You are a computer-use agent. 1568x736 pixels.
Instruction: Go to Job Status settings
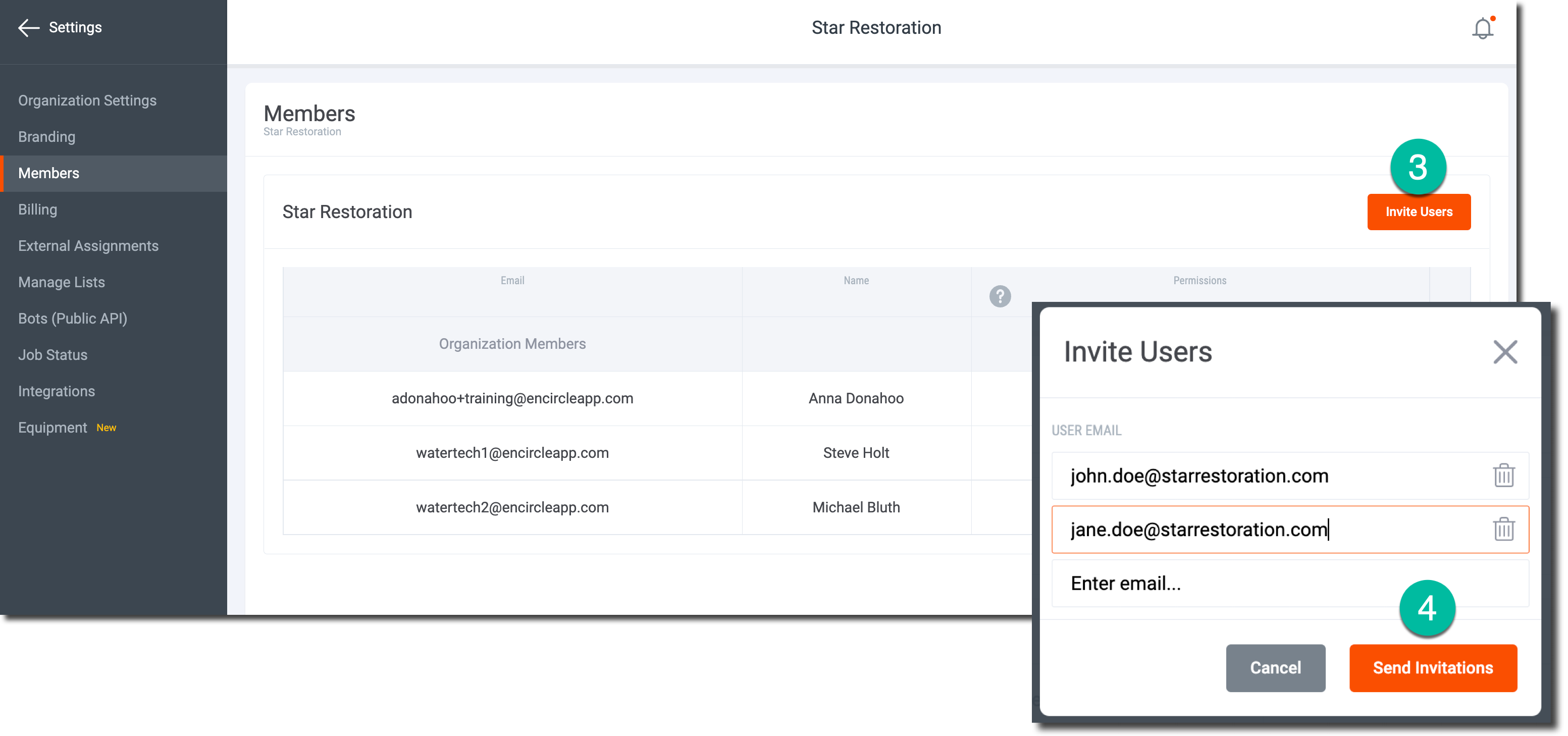(53, 355)
